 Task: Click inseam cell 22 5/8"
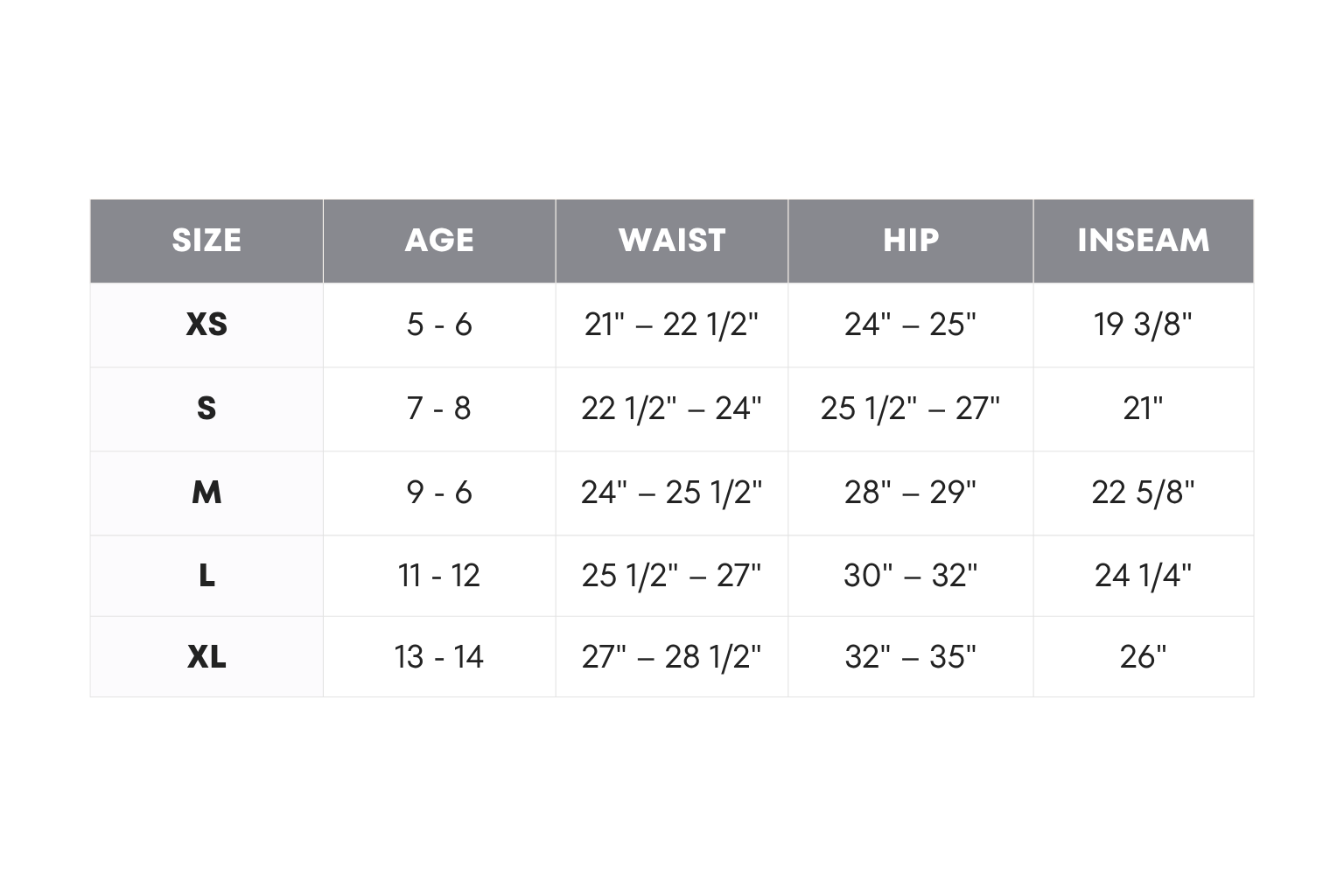point(1143,493)
